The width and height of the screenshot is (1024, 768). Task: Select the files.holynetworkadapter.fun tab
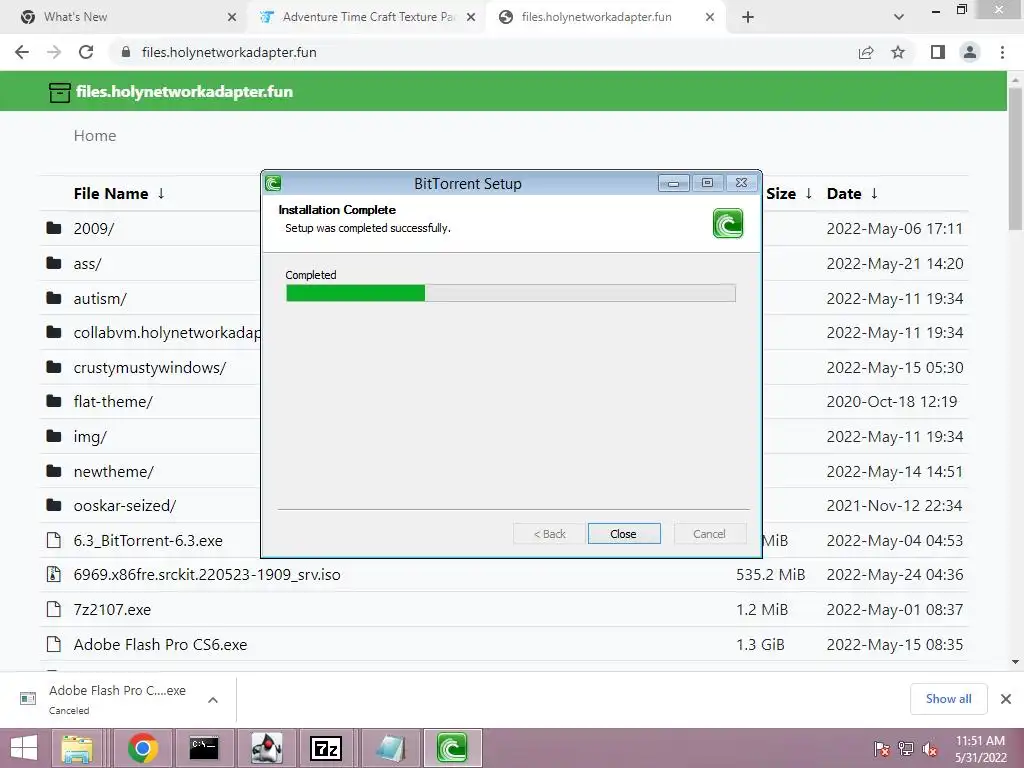(605, 17)
